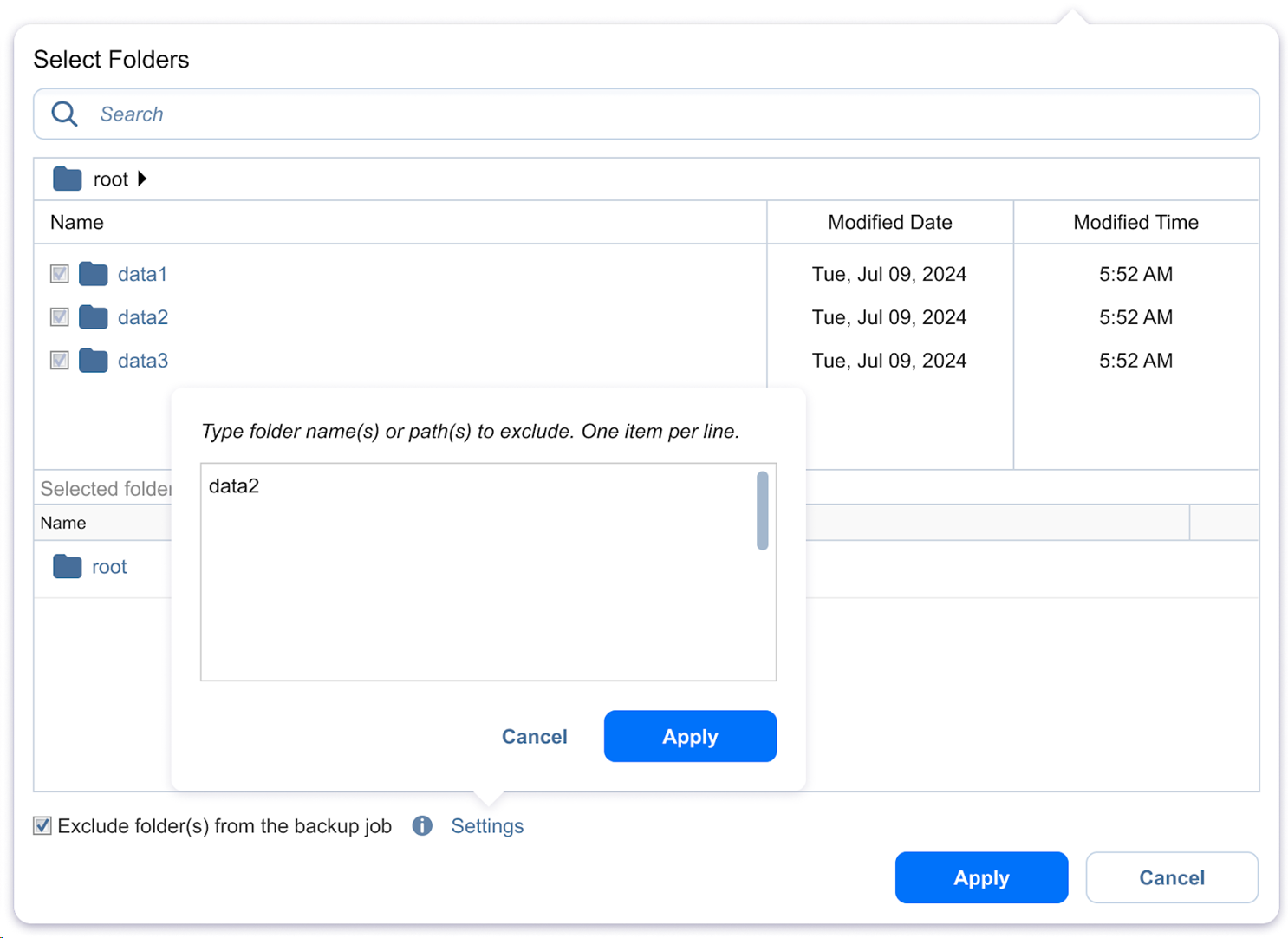This screenshot has width=1288, height=938.
Task: Click the exclusion text area scrollbar
Action: (x=762, y=511)
